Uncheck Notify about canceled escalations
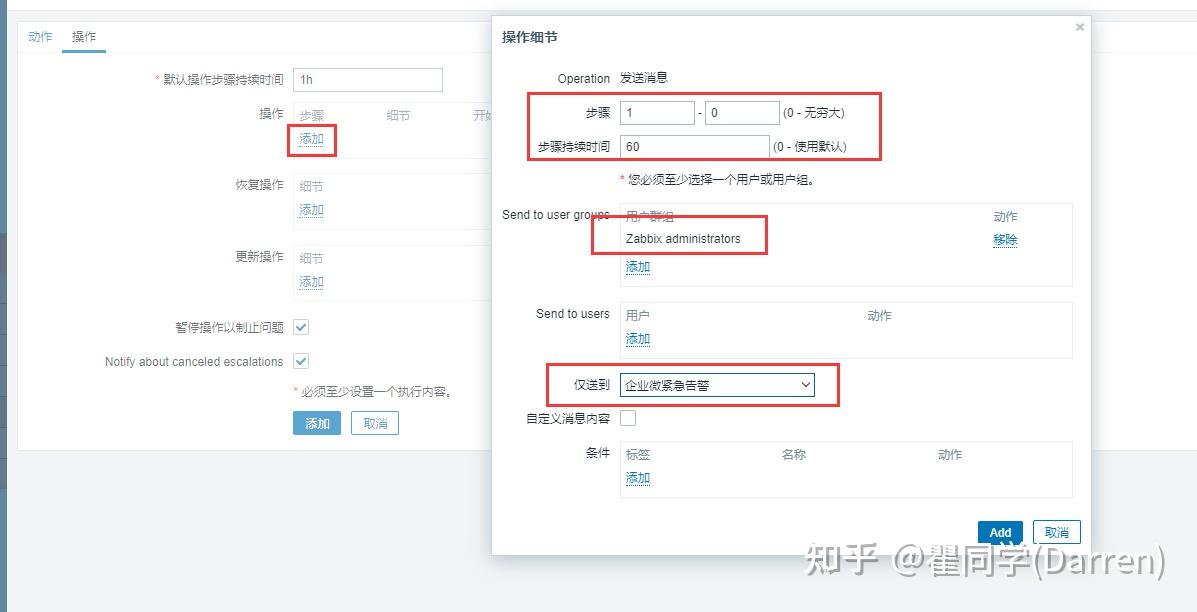The height and width of the screenshot is (612, 1197). tap(301, 361)
